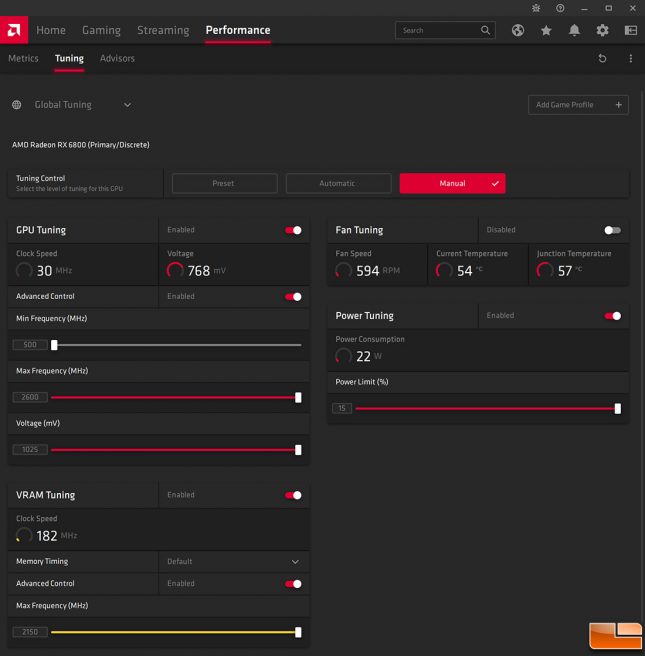
Task: Click the search magnifier icon
Action: tap(485, 30)
